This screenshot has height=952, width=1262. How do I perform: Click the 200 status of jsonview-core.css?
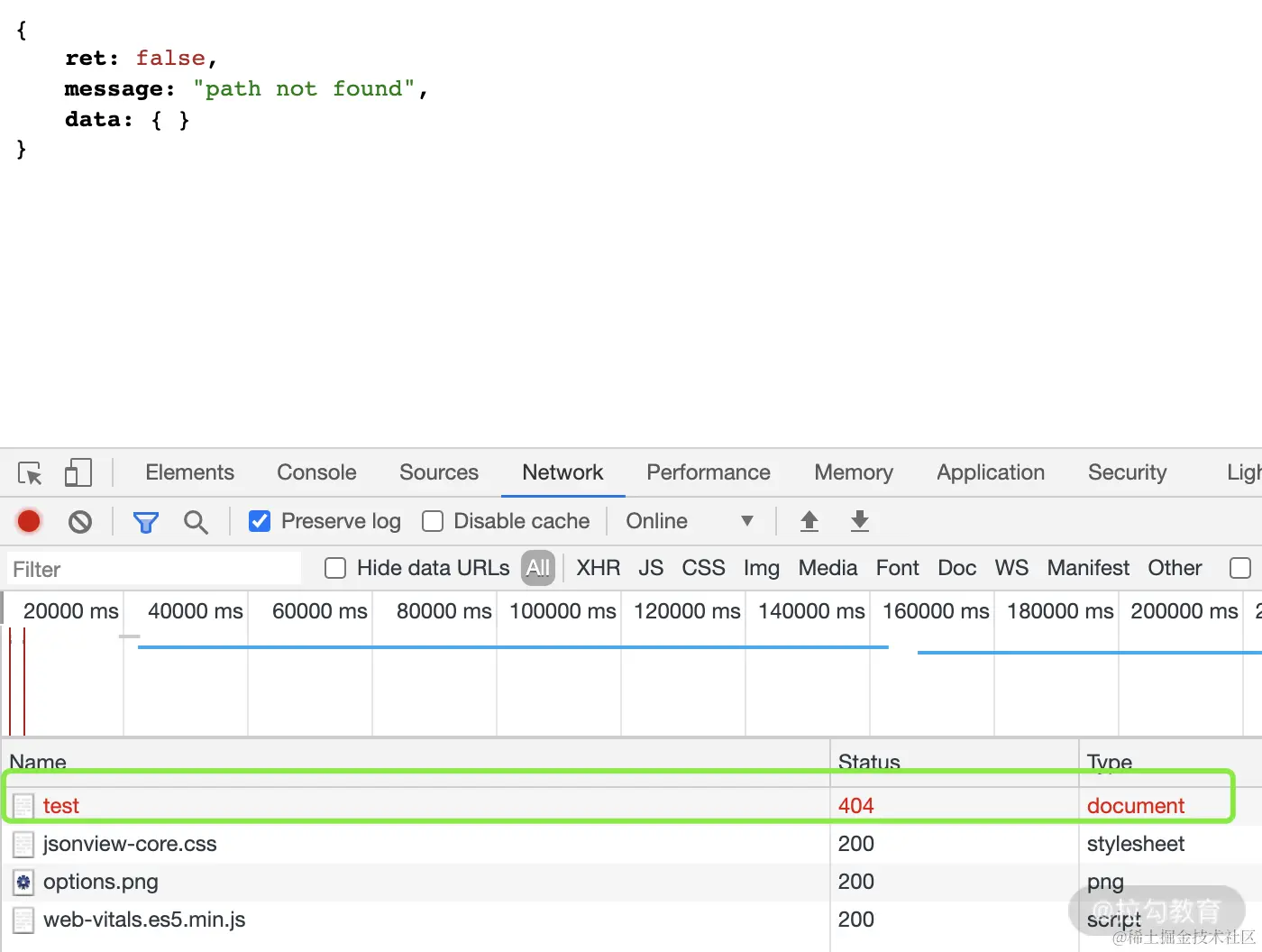tap(856, 844)
